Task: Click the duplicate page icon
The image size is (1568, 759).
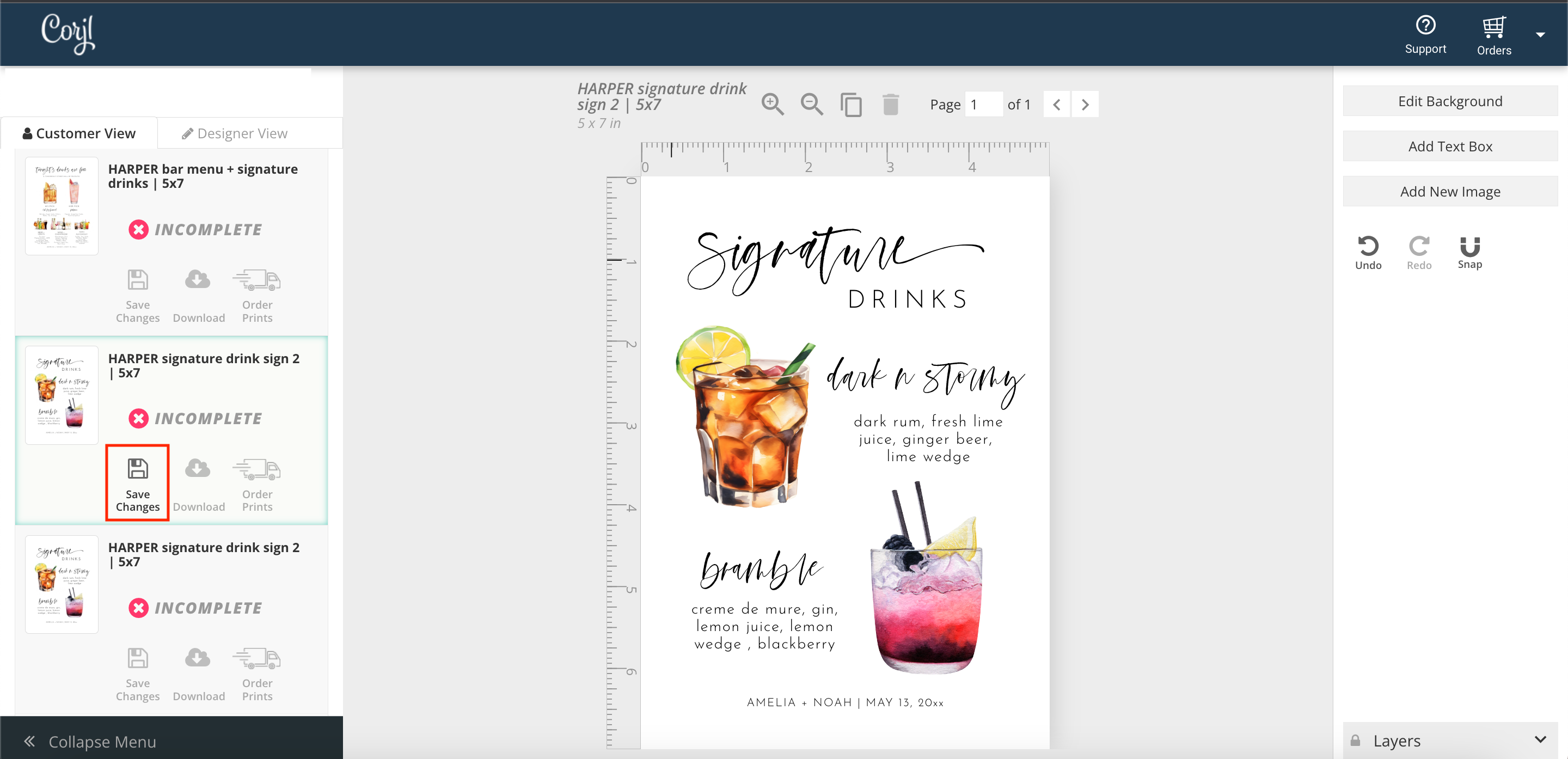Action: [x=851, y=105]
